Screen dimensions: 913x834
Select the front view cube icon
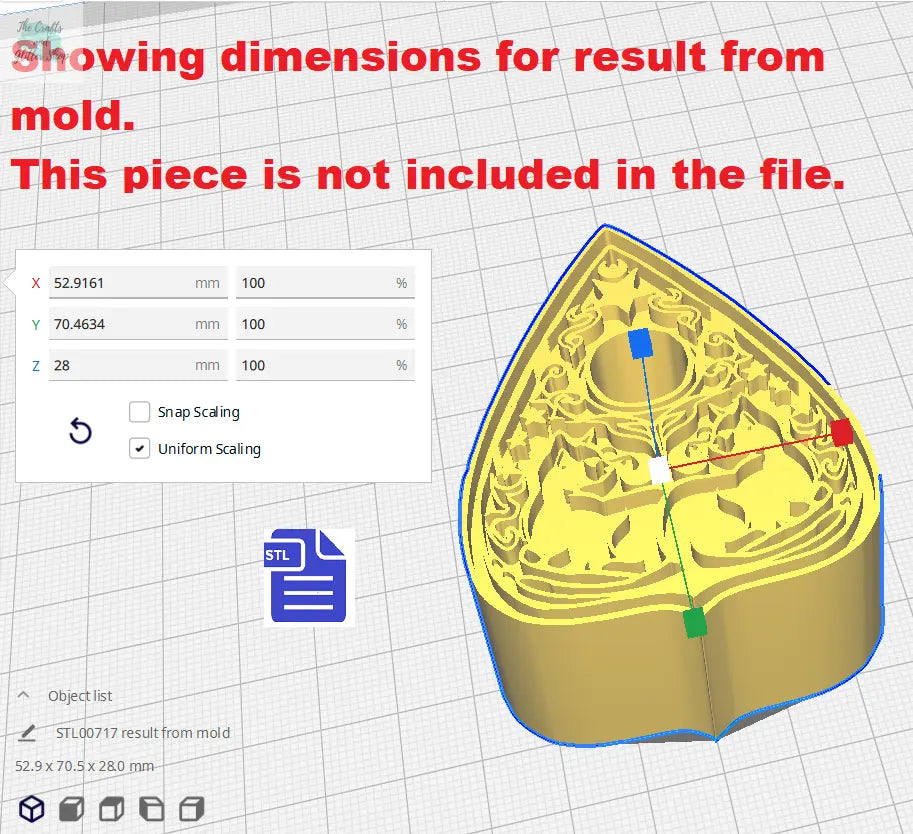[71, 808]
